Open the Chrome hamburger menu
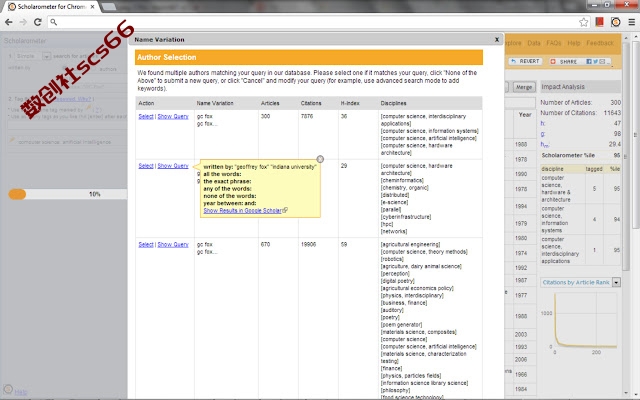Viewport: 640px width, 400px height. (631, 22)
